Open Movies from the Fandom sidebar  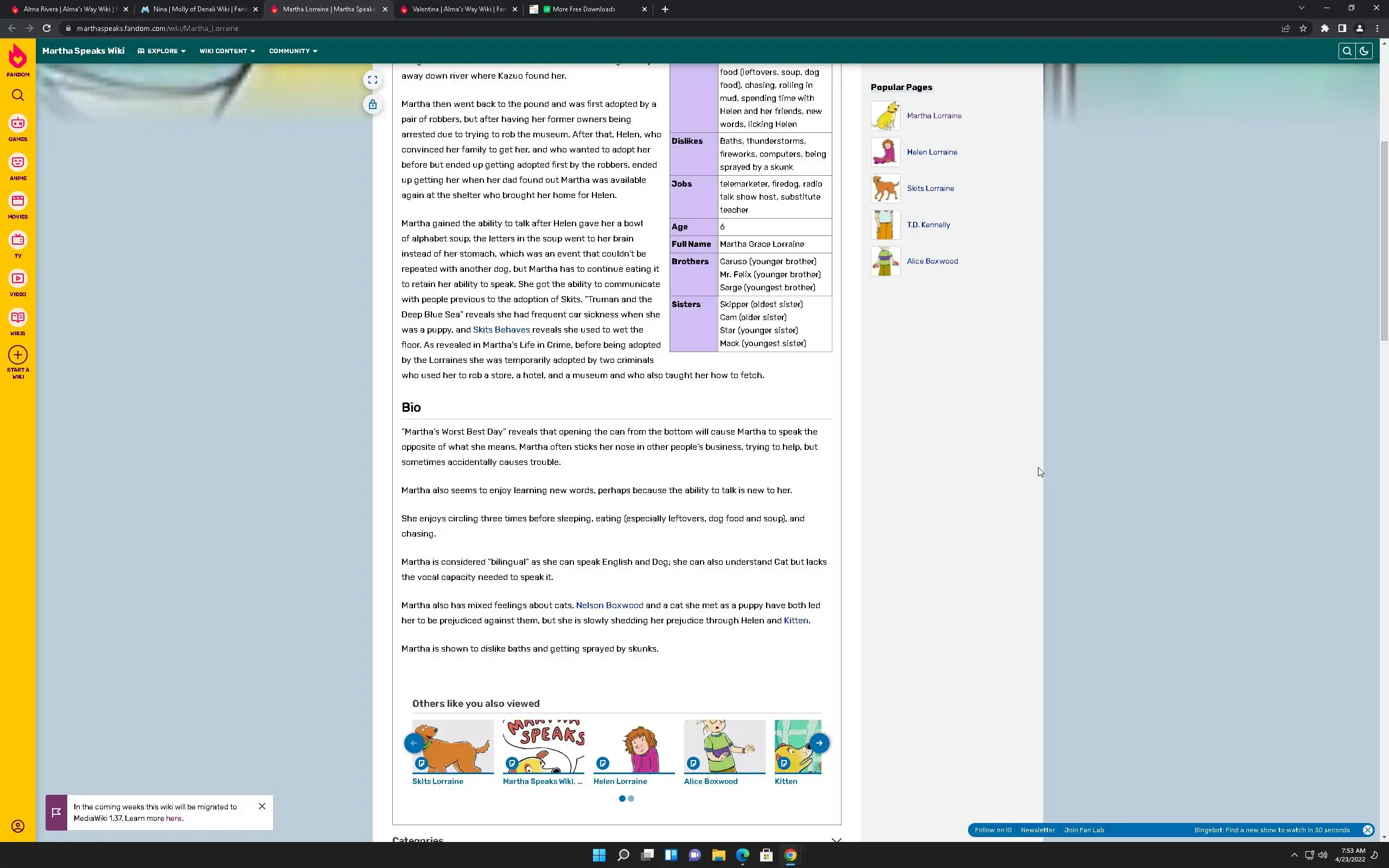[x=18, y=201]
